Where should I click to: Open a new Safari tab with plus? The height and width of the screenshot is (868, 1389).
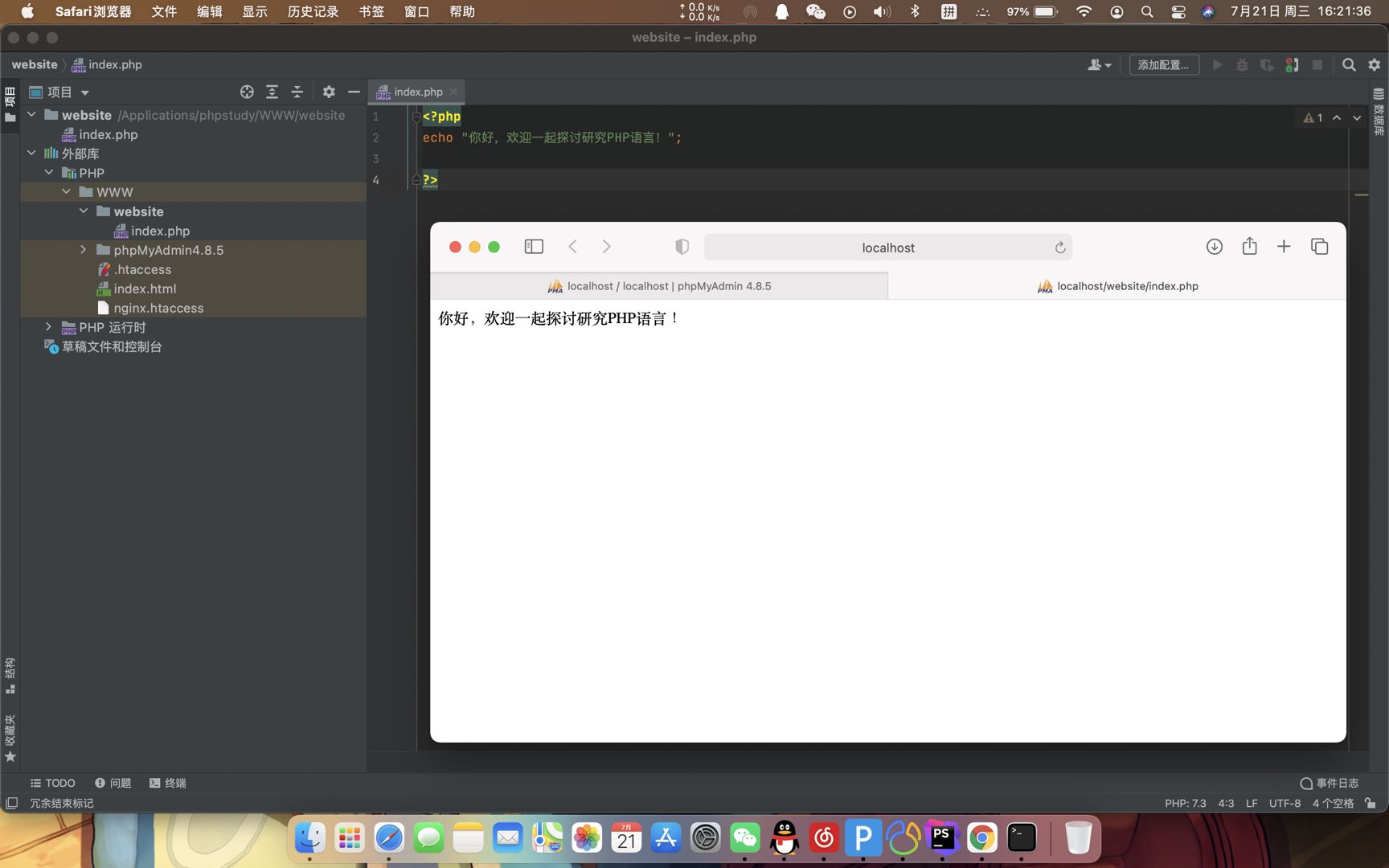pos(1284,247)
